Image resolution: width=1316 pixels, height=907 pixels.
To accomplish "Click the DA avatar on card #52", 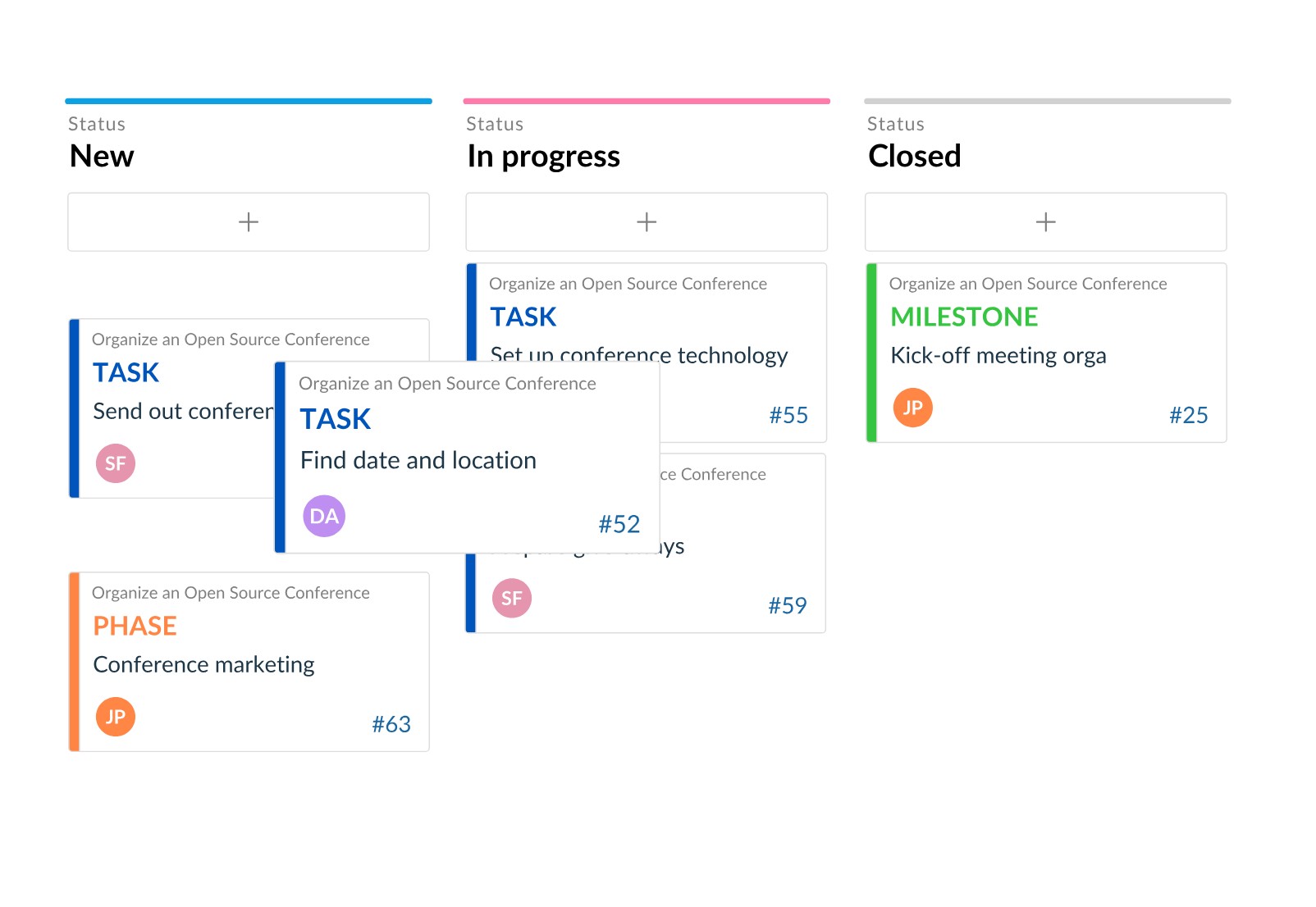I will (x=324, y=516).
